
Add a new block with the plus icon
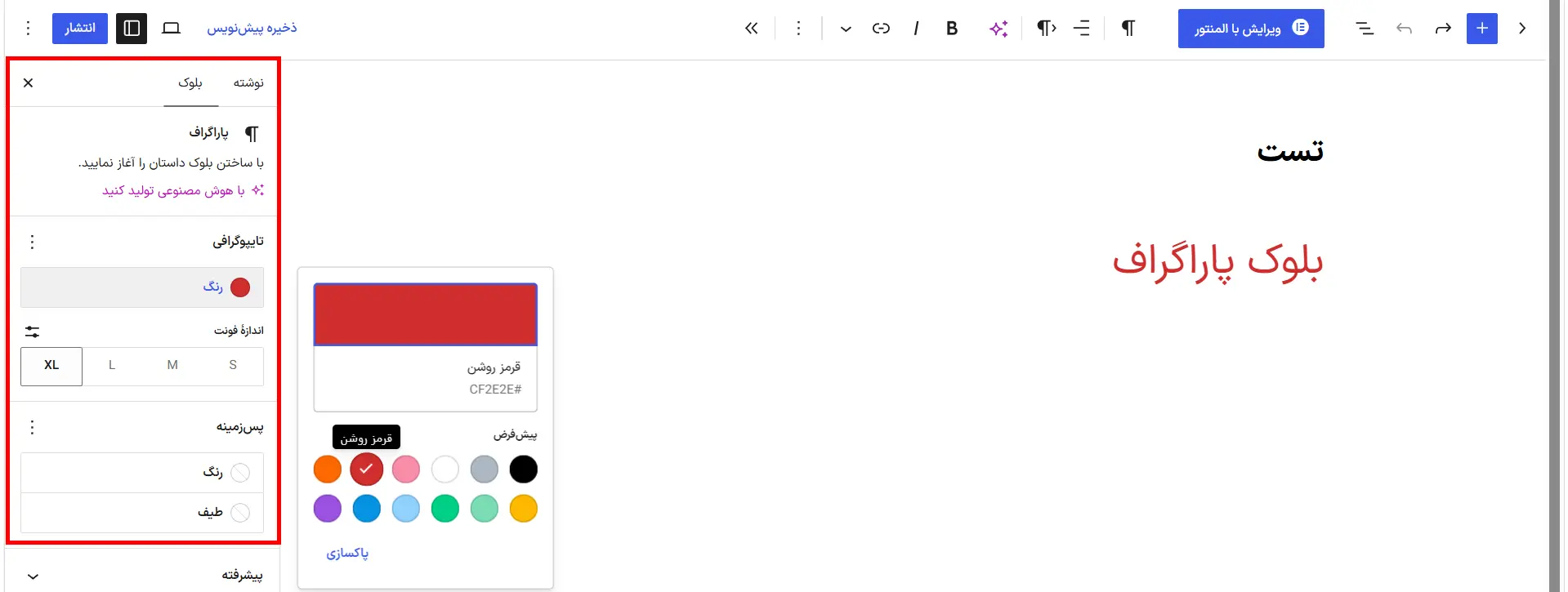tap(1482, 29)
